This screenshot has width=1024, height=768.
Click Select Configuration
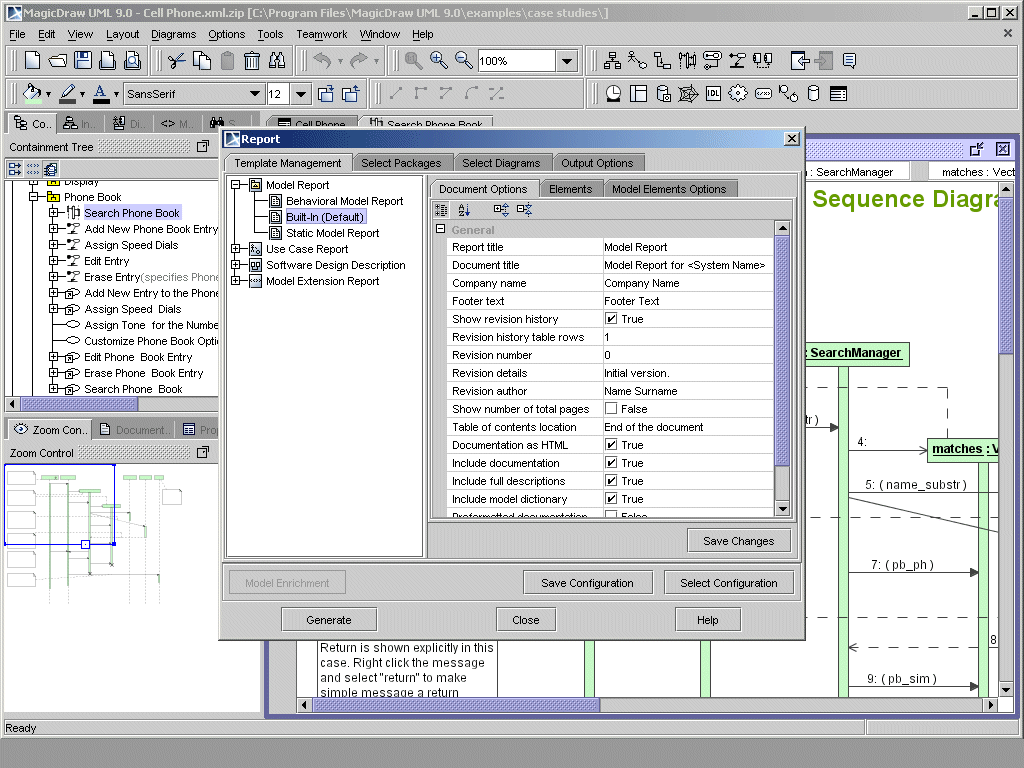tap(729, 583)
